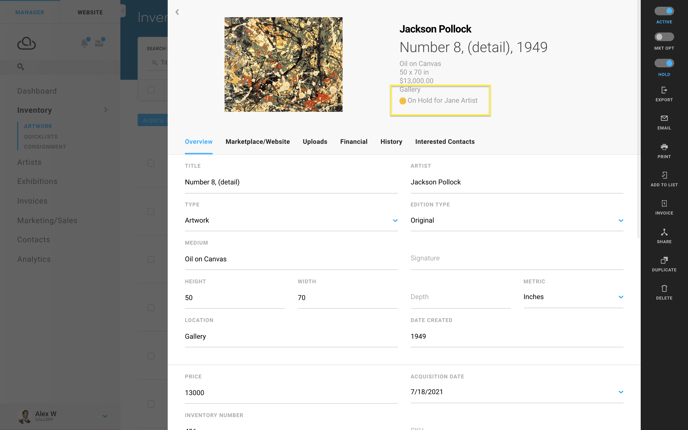Open Marketing/Sales in the sidebar
Screen dimensions: 688x430
(47, 220)
